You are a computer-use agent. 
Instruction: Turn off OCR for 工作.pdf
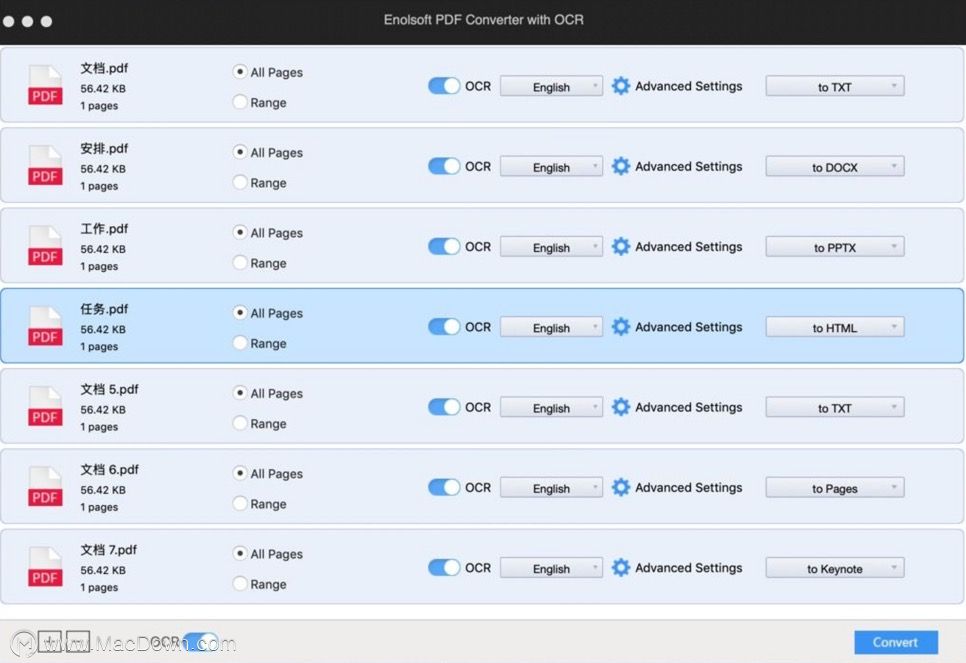pos(444,246)
